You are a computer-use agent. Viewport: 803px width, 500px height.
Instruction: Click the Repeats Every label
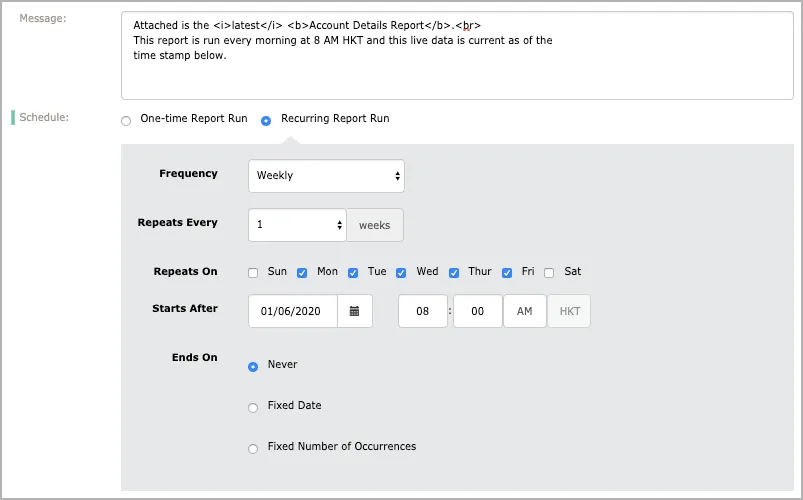[x=178, y=222]
